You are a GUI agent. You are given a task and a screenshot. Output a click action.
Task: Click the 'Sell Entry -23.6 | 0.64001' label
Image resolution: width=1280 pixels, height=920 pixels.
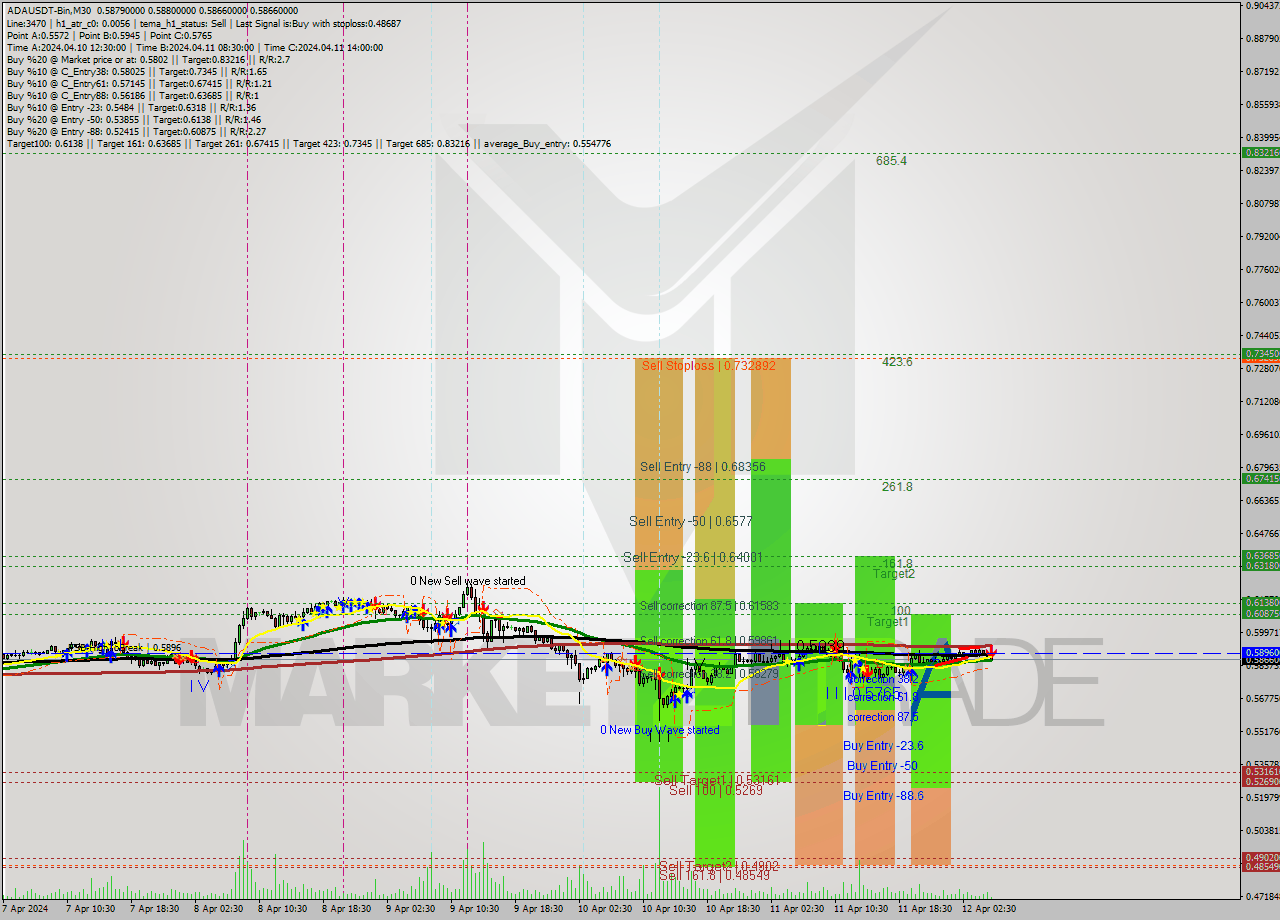pos(693,557)
